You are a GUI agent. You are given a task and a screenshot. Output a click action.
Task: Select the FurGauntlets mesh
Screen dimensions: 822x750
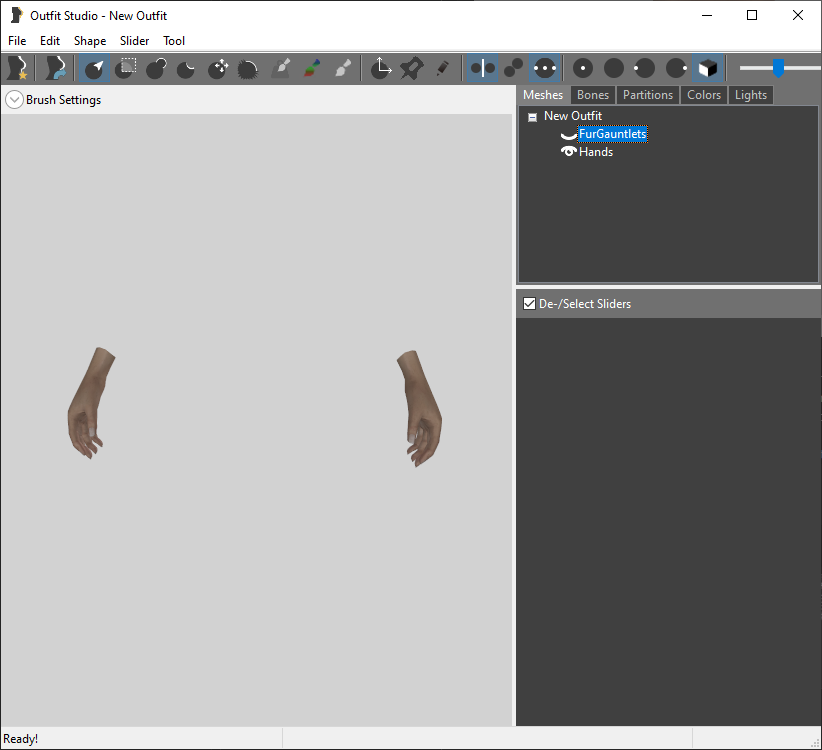click(x=612, y=134)
